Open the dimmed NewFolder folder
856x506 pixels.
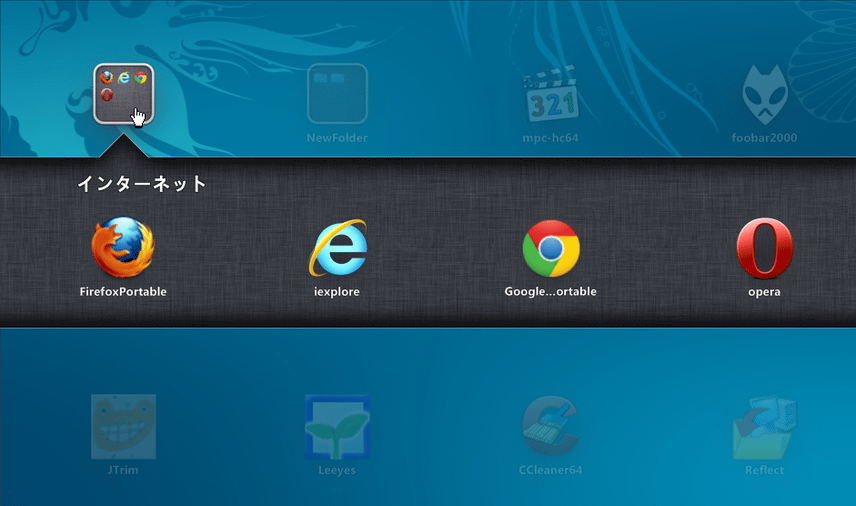[x=337, y=94]
